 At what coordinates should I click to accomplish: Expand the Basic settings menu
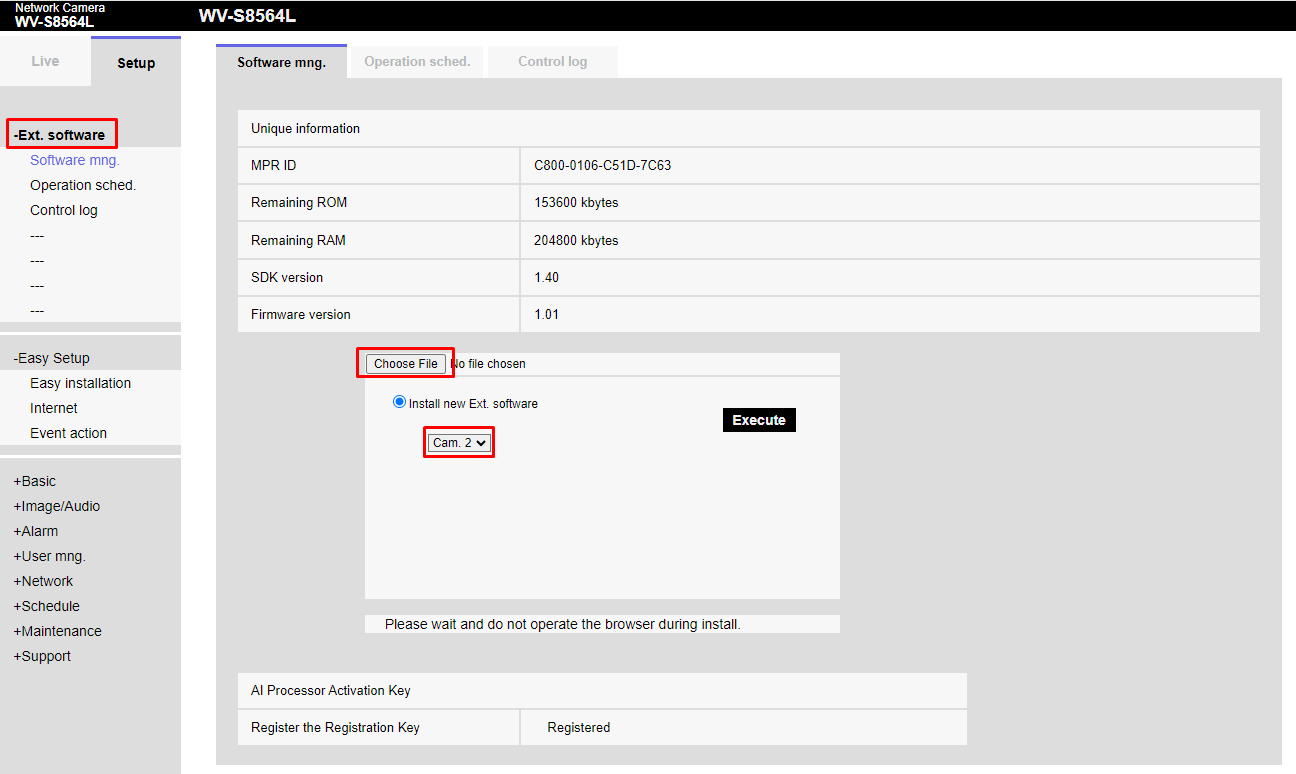35,481
